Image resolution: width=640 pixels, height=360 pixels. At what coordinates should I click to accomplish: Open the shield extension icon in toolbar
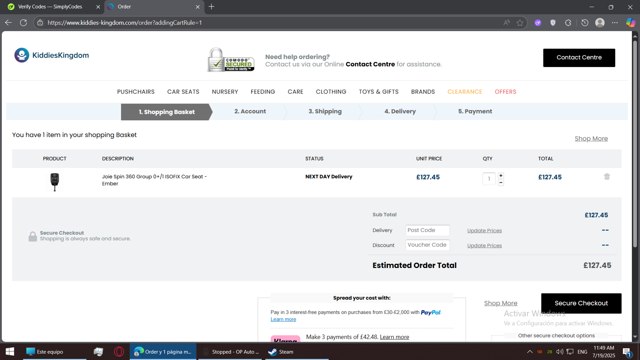553,23
